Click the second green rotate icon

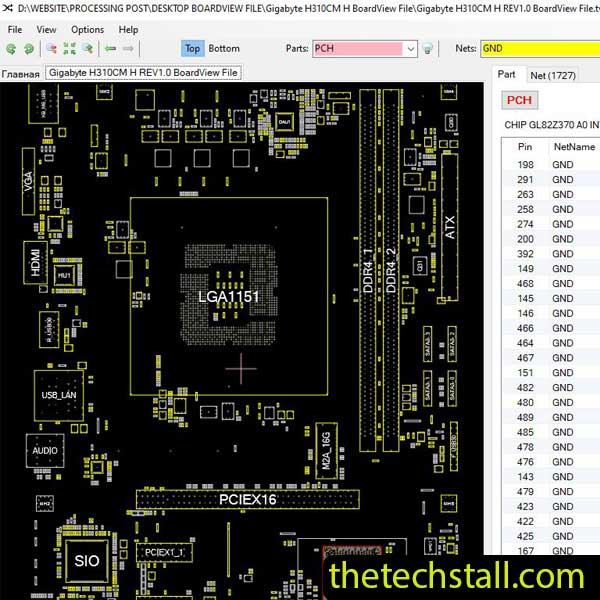(x=28, y=48)
